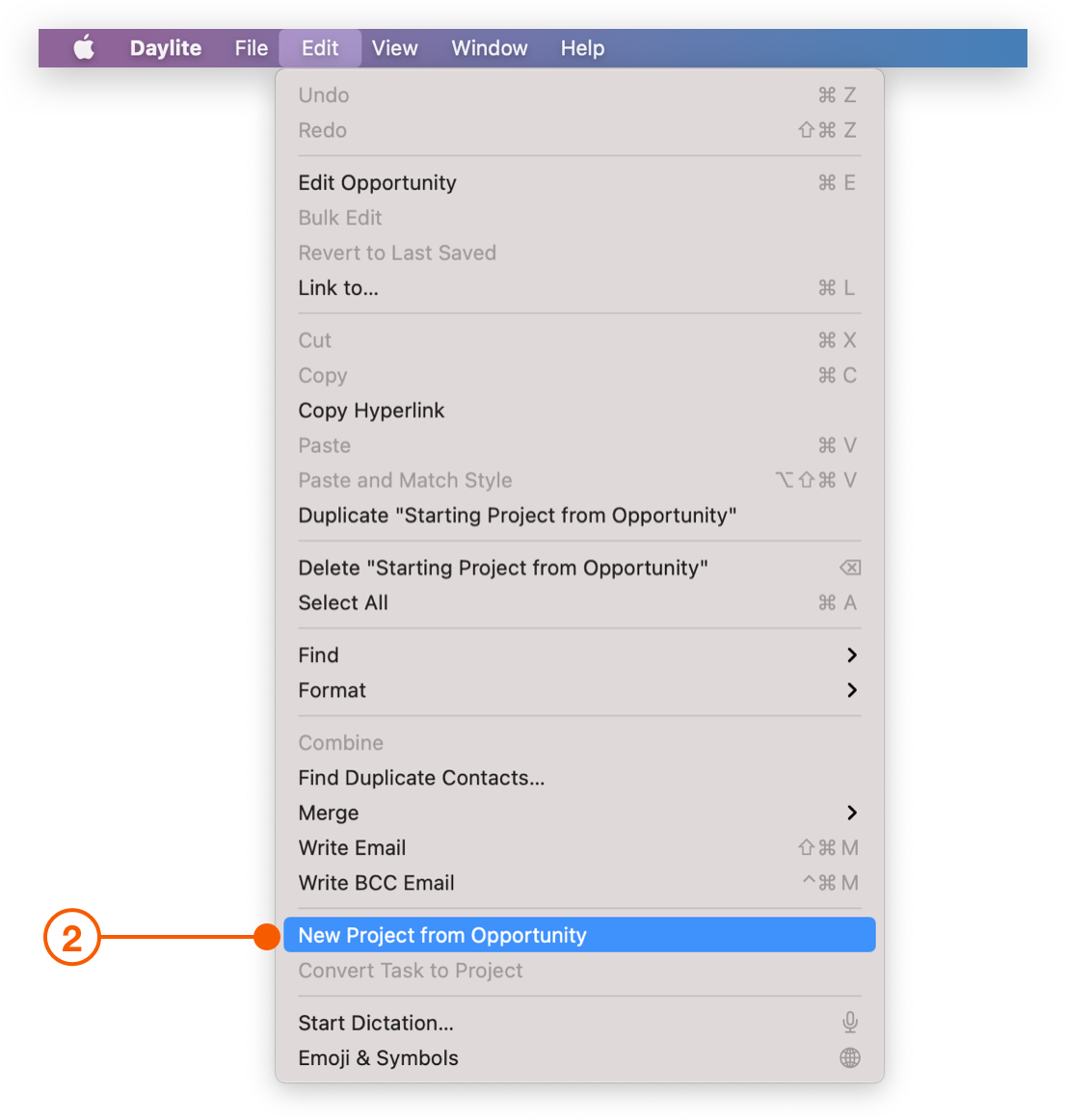Click the globe icon beside Emoji & Symbols
The width and height of the screenshot is (1066, 1120).
coord(849,1057)
